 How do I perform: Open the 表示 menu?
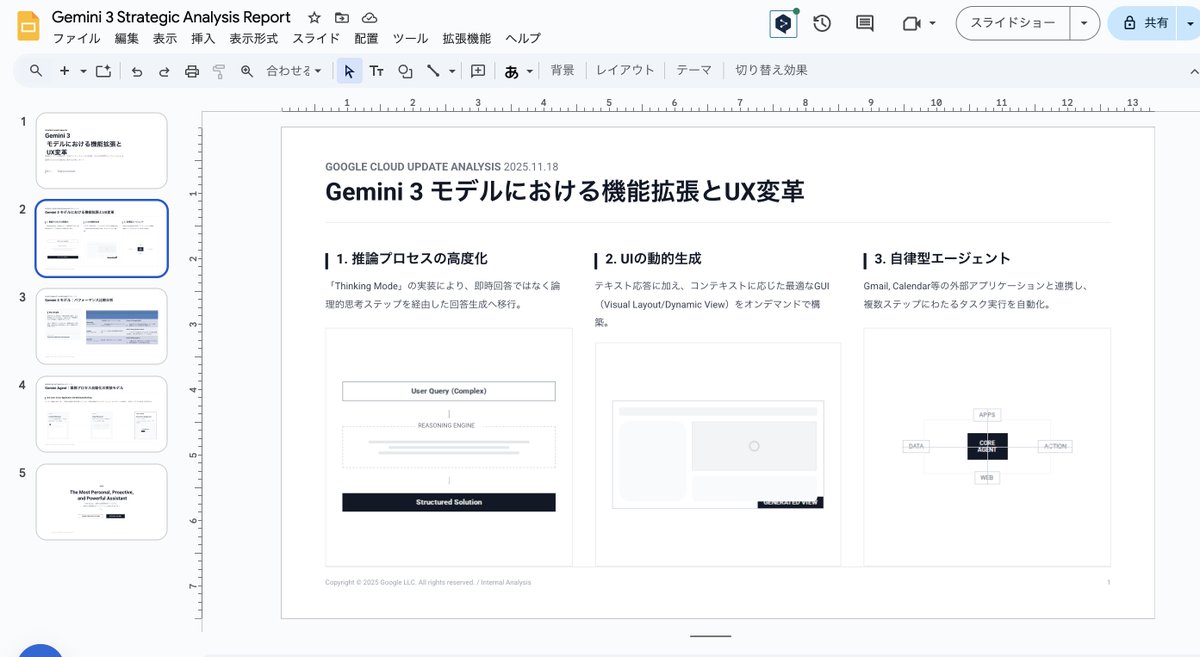(x=165, y=39)
